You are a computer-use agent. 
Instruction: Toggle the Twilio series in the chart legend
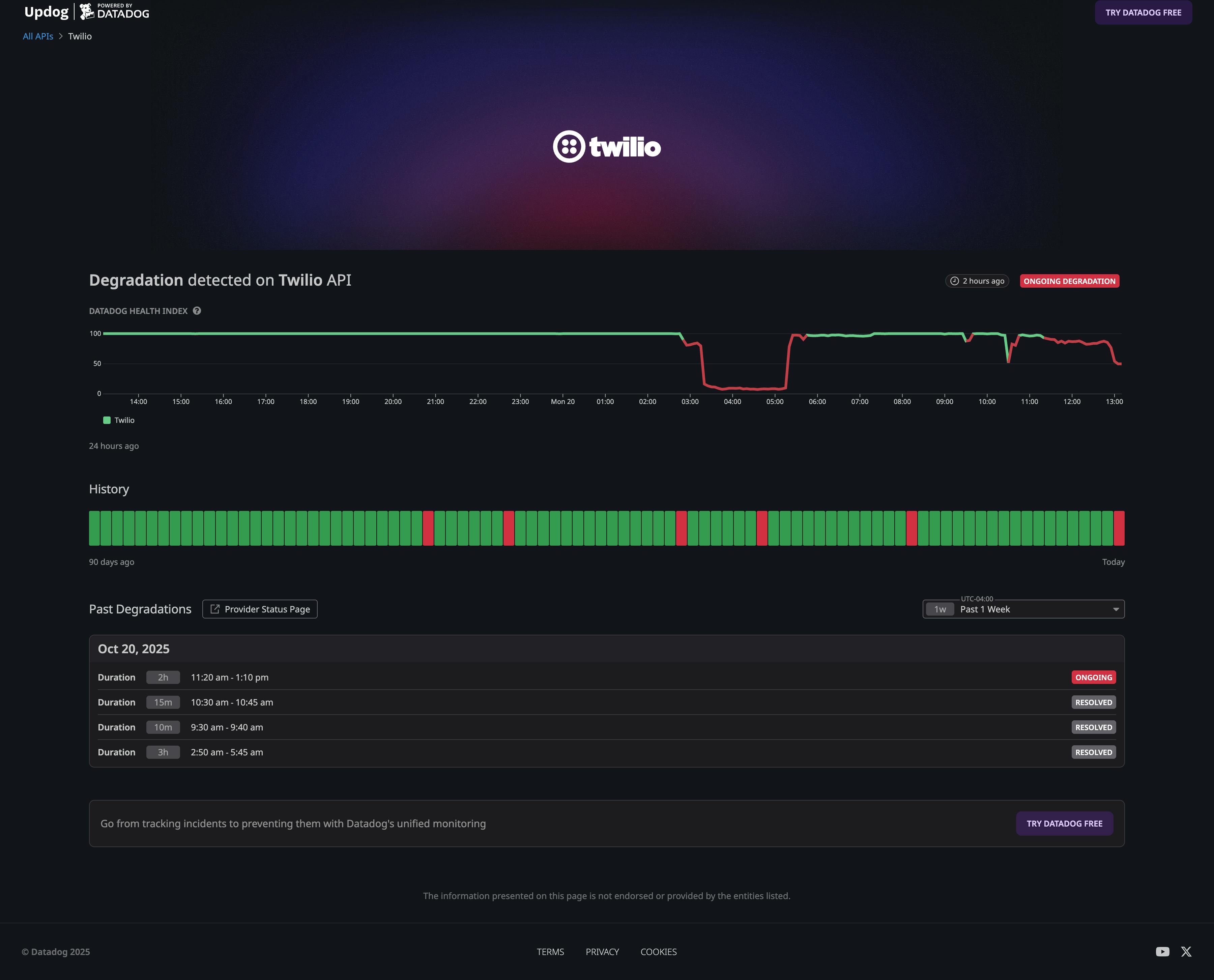point(119,420)
